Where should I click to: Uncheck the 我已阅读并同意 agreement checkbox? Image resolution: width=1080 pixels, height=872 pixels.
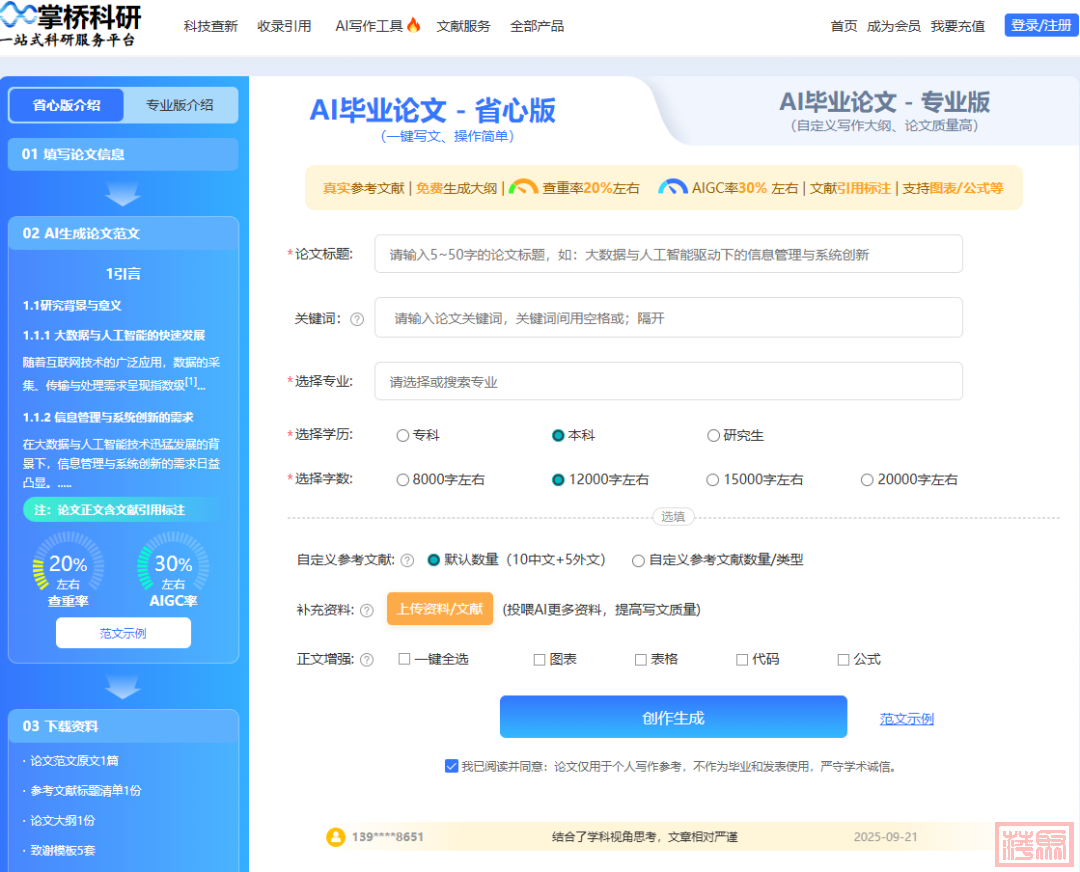pos(451,766)
